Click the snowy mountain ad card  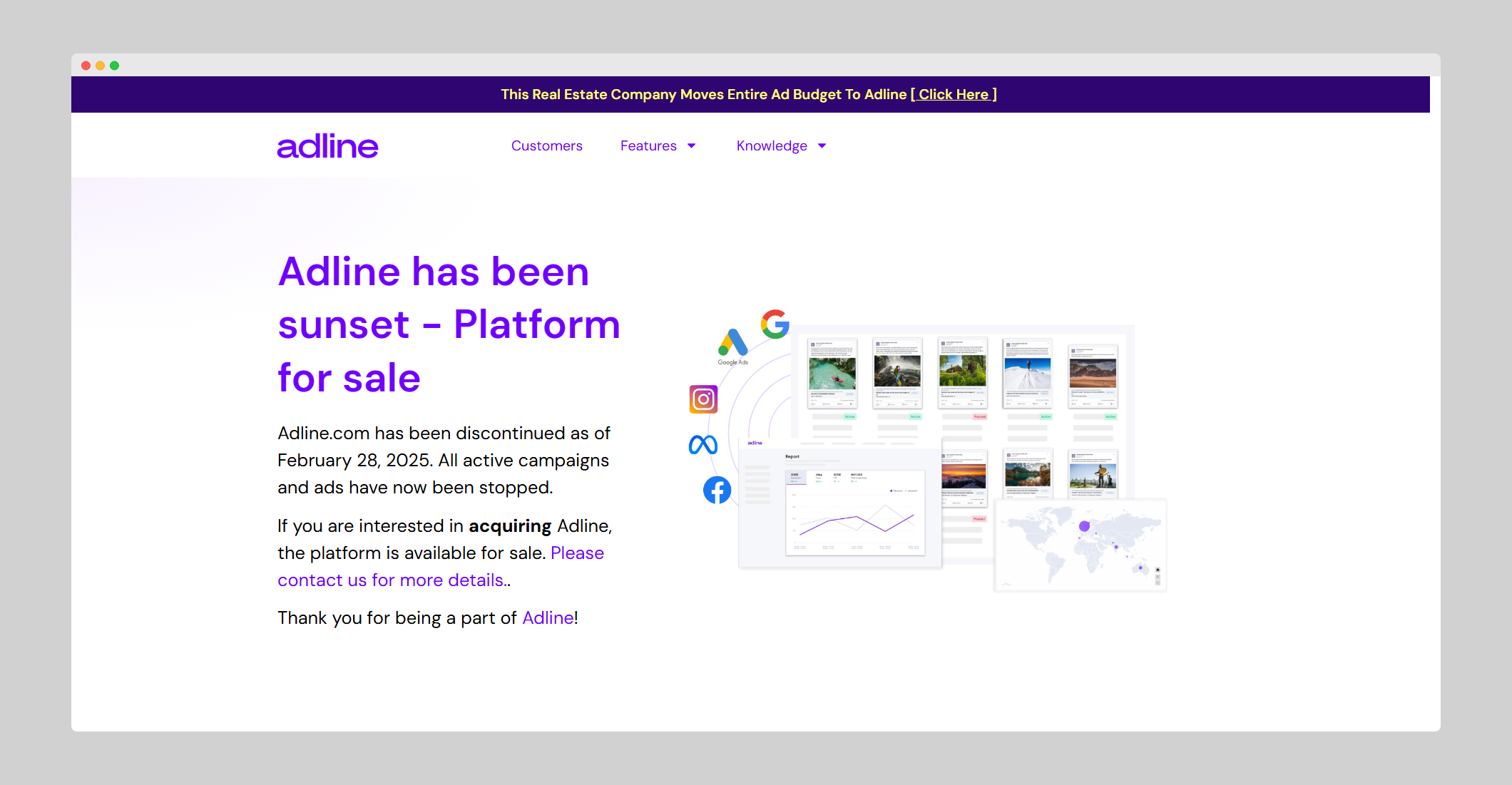pyautogui.click(x=1027, y=374)
